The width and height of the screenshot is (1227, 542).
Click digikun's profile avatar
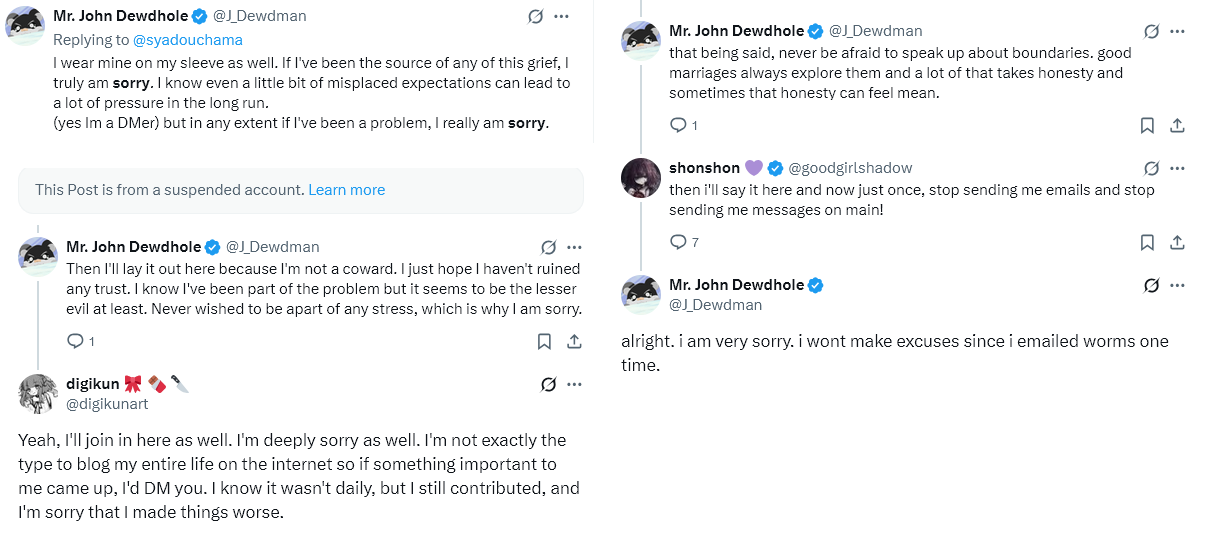click(x=38, y=393)
